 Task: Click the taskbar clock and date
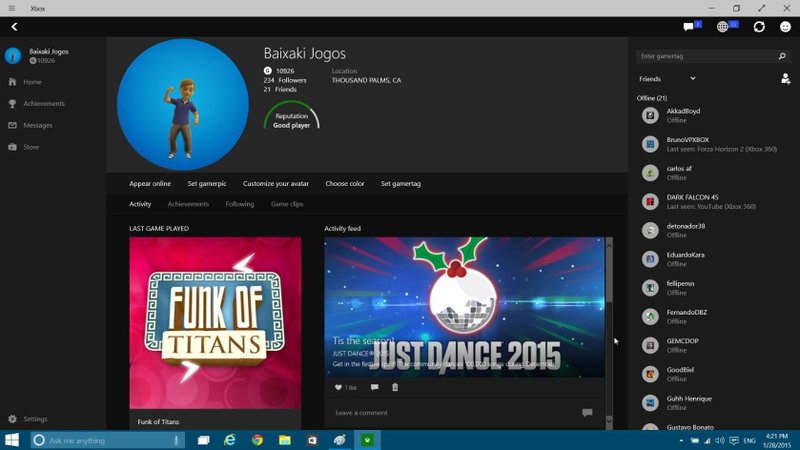(x=778, y=440)
